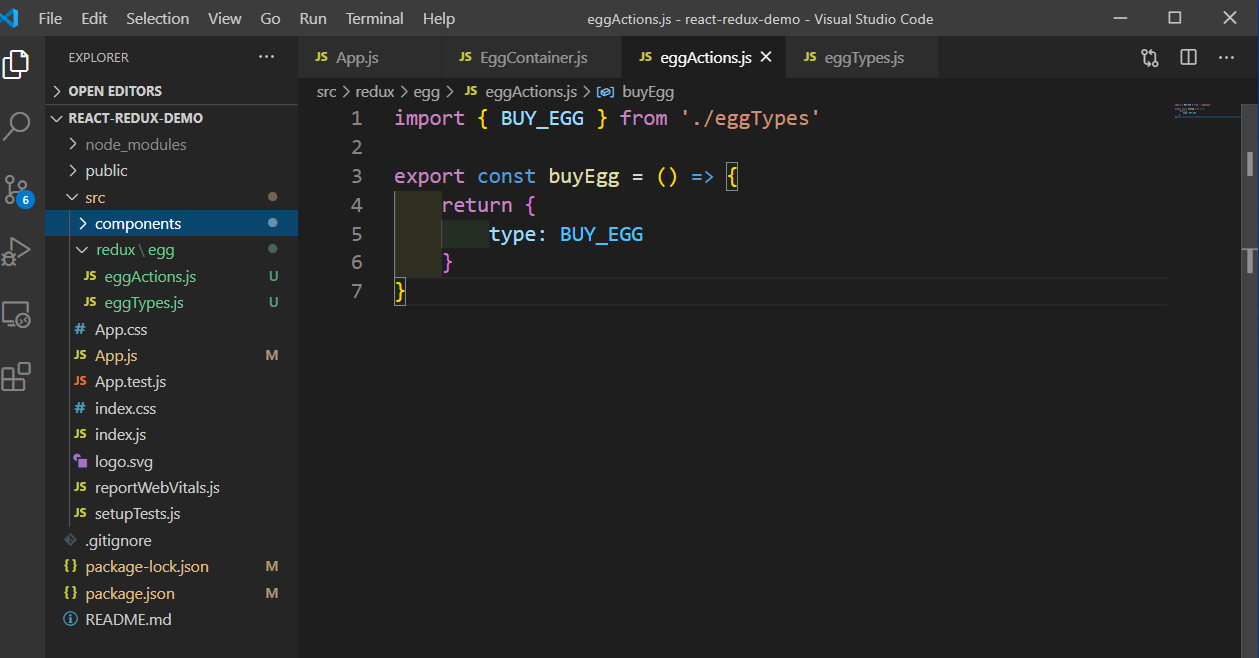Click the logo.svg file icon

(x=80, y=461)
